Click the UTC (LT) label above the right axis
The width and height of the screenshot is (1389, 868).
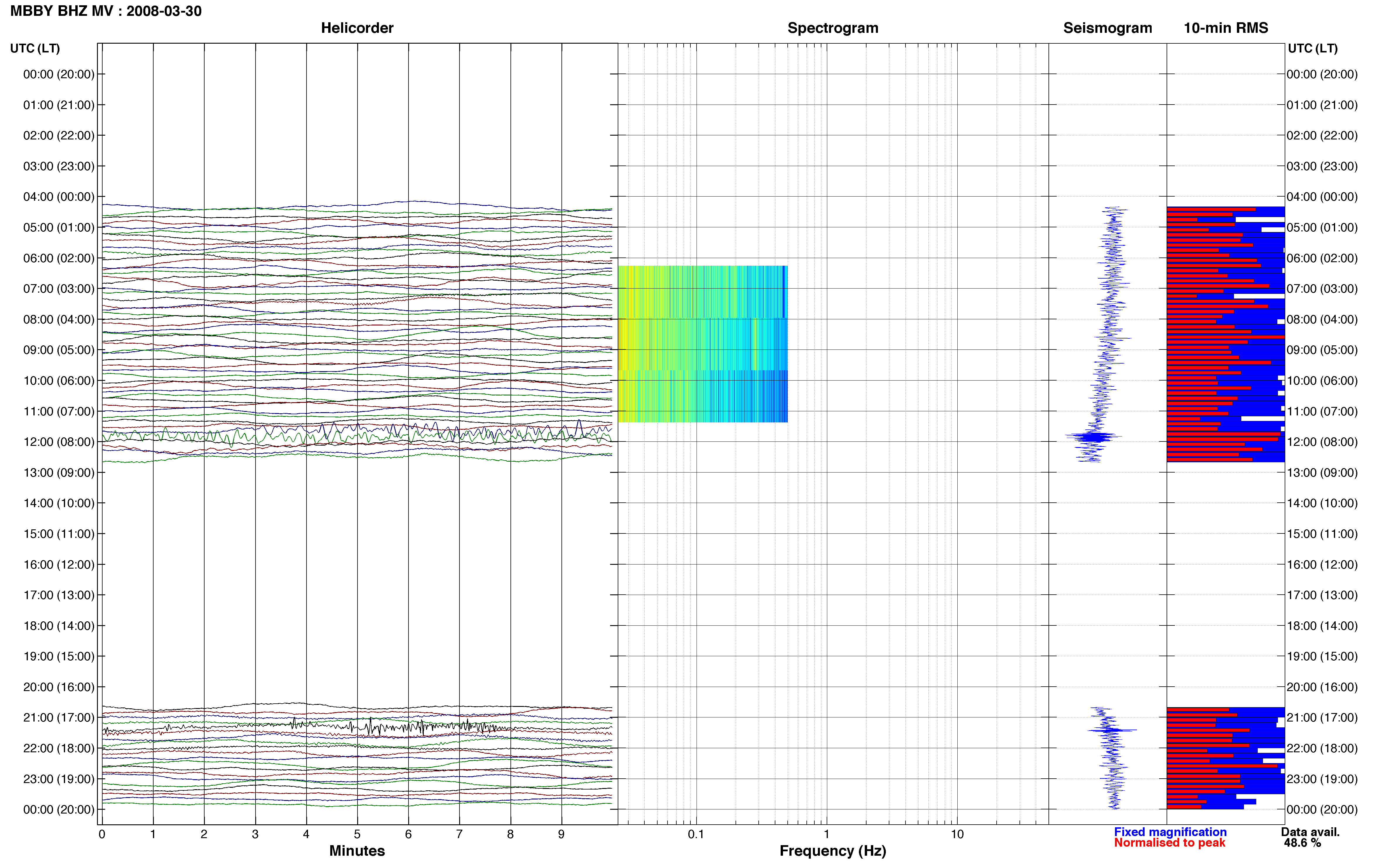tap(1313, 48)
